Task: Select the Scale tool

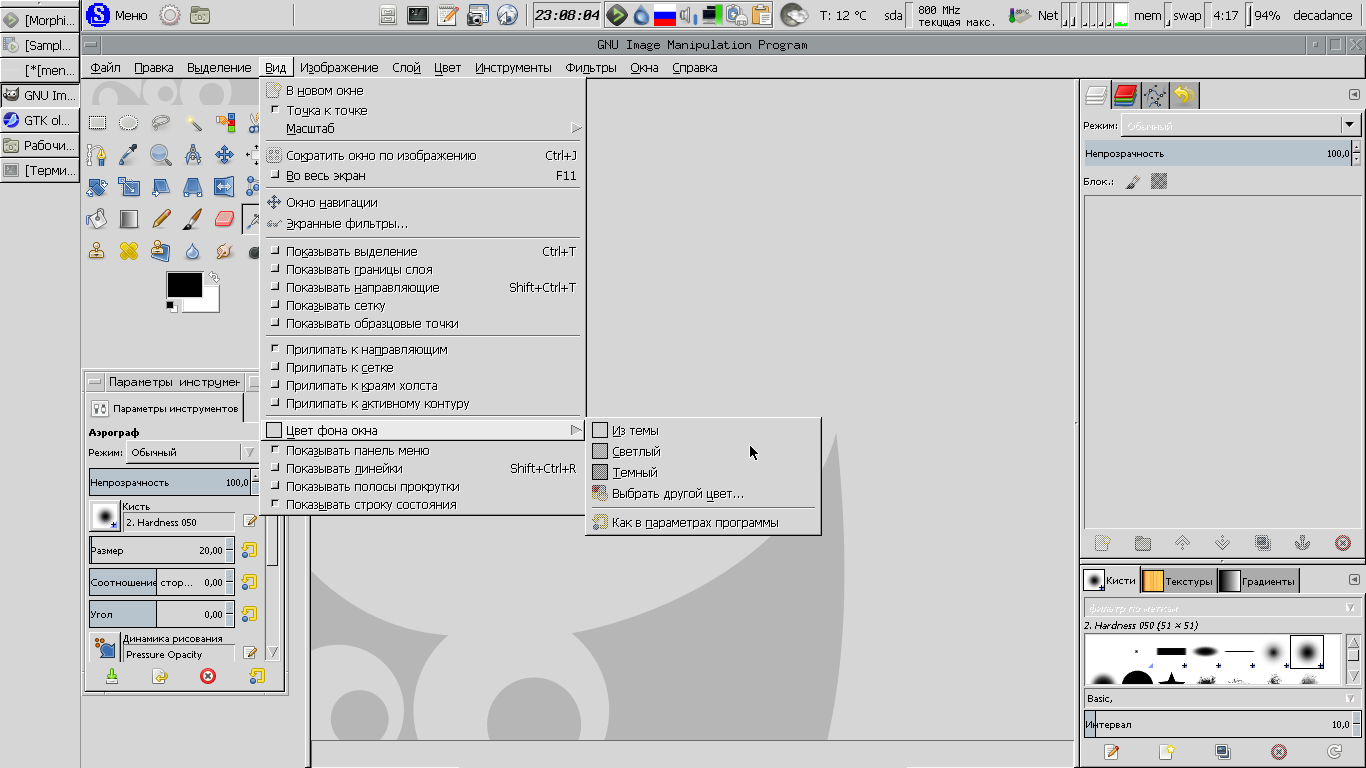Action: [129, 187]
